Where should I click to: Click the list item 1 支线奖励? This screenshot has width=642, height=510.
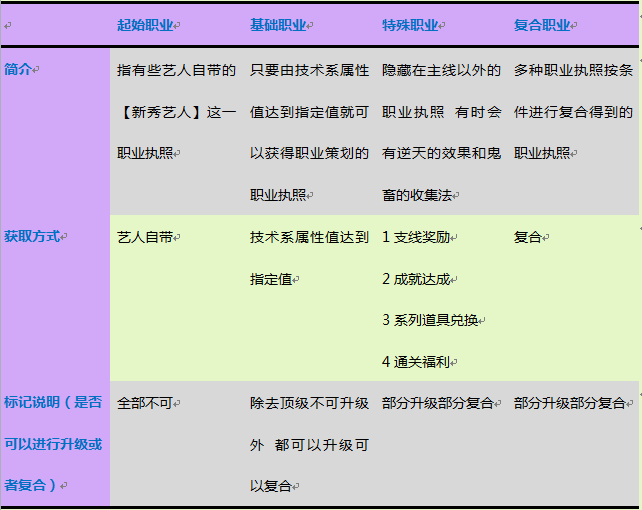click(x=416, y=237)
